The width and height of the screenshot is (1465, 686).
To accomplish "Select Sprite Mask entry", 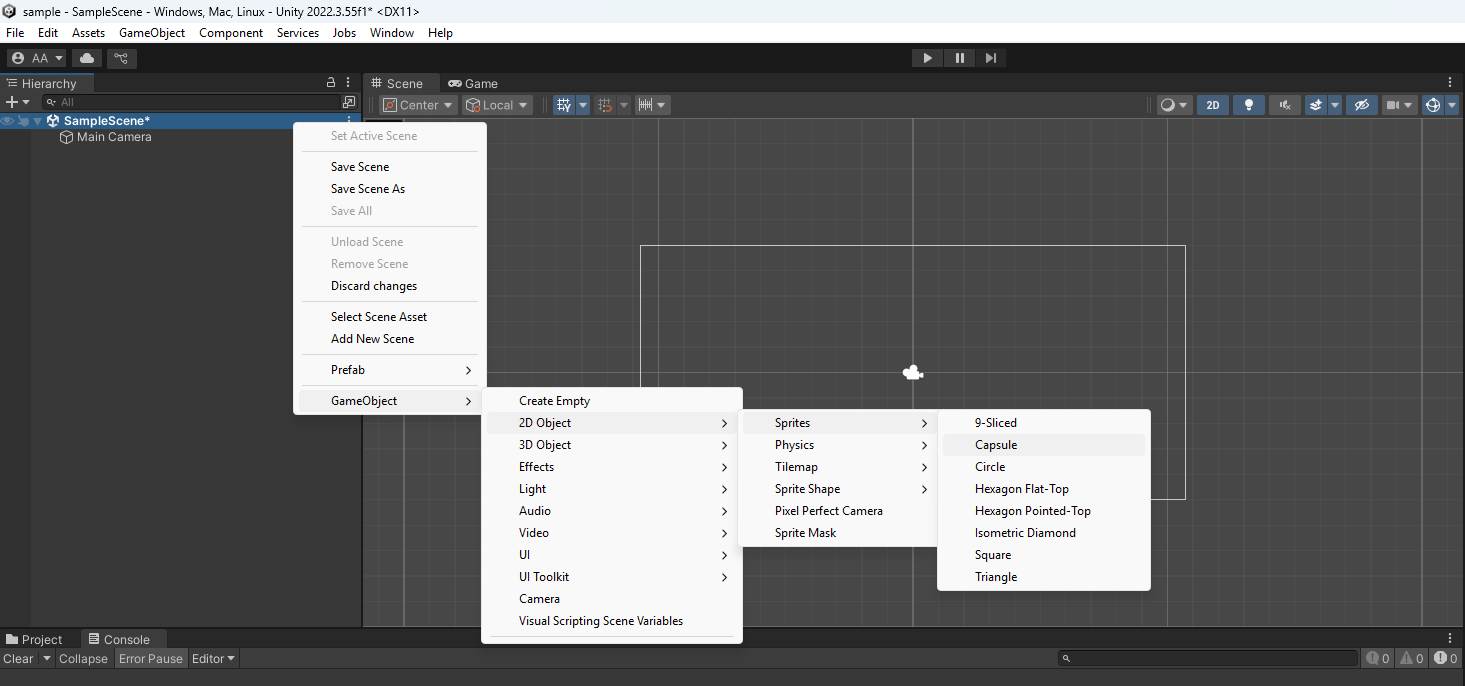I will pyautogui.click(x=838, y=533).
